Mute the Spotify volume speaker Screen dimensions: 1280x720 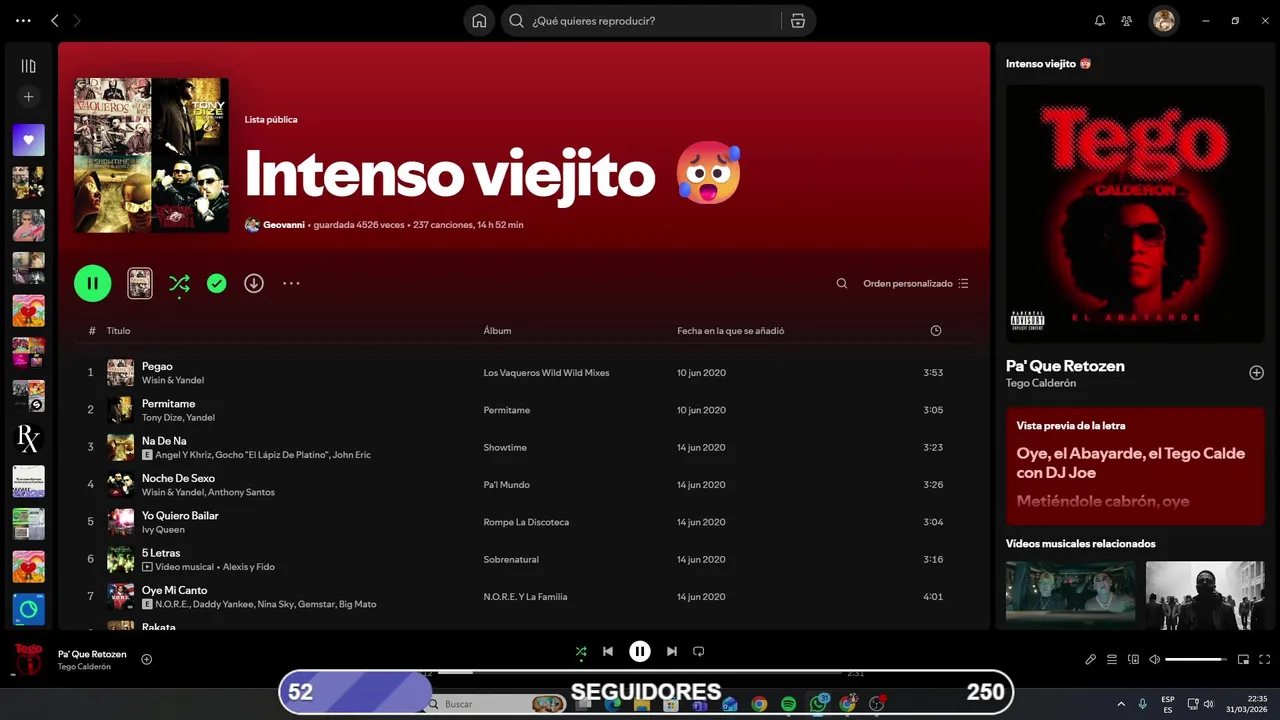[x=1155, y=660]
